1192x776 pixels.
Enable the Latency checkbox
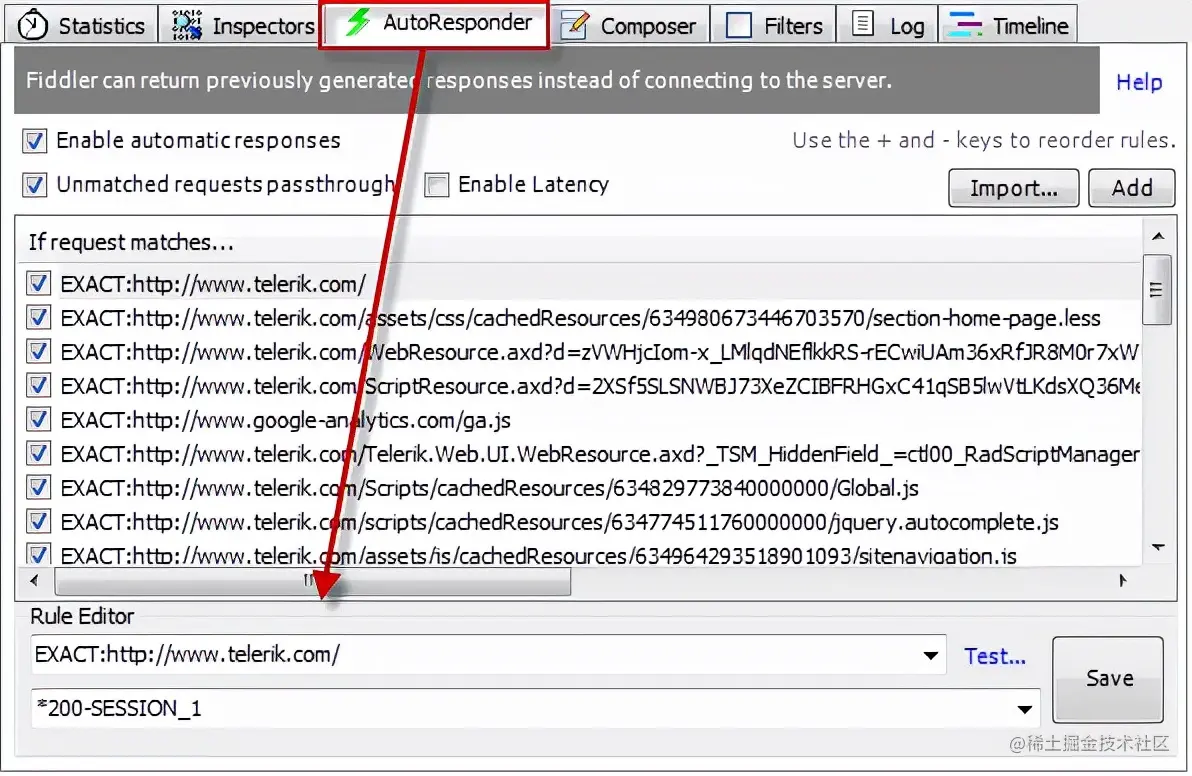tap(436, 185)
